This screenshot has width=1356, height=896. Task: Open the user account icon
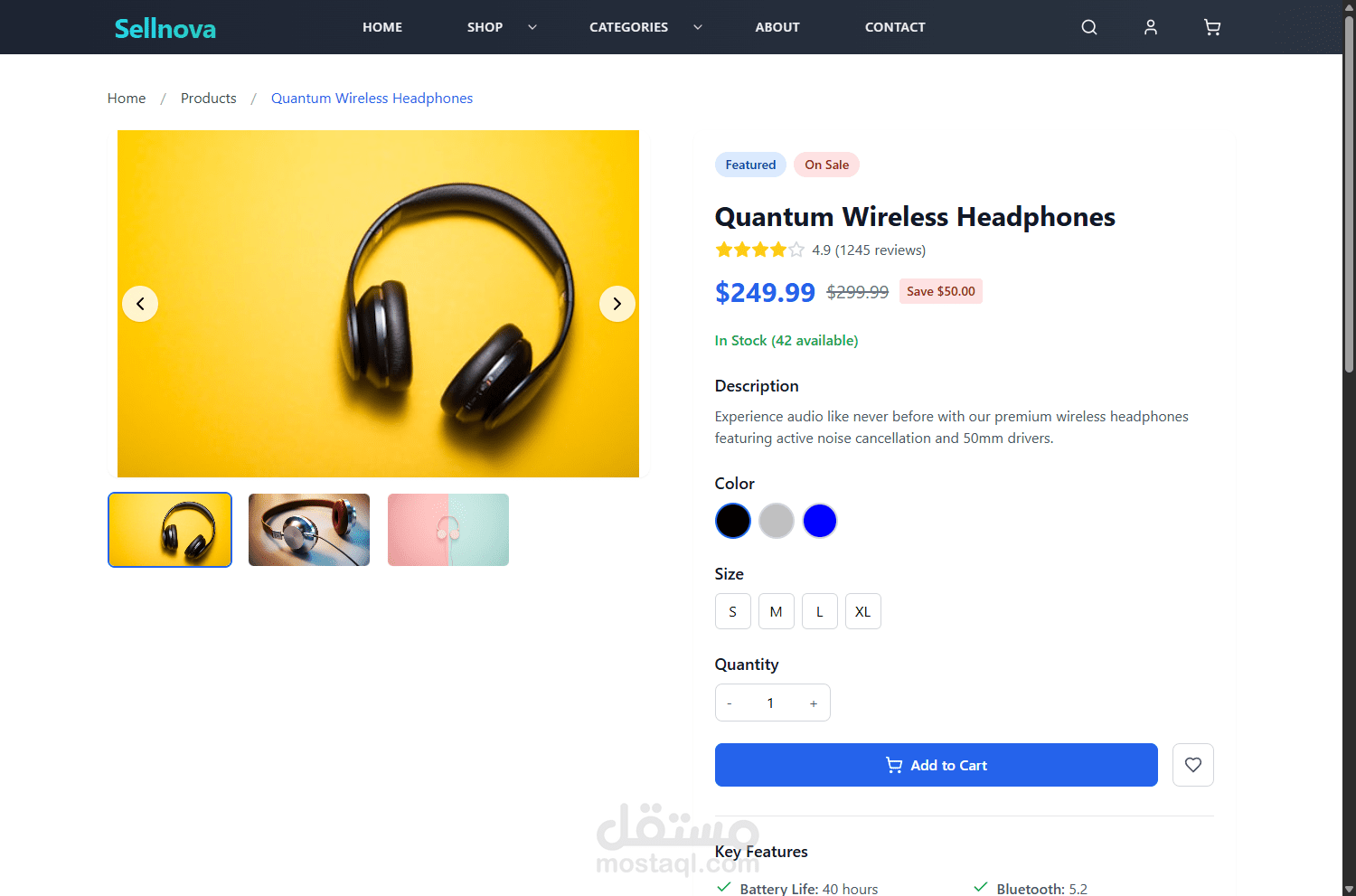point(1151,27)
